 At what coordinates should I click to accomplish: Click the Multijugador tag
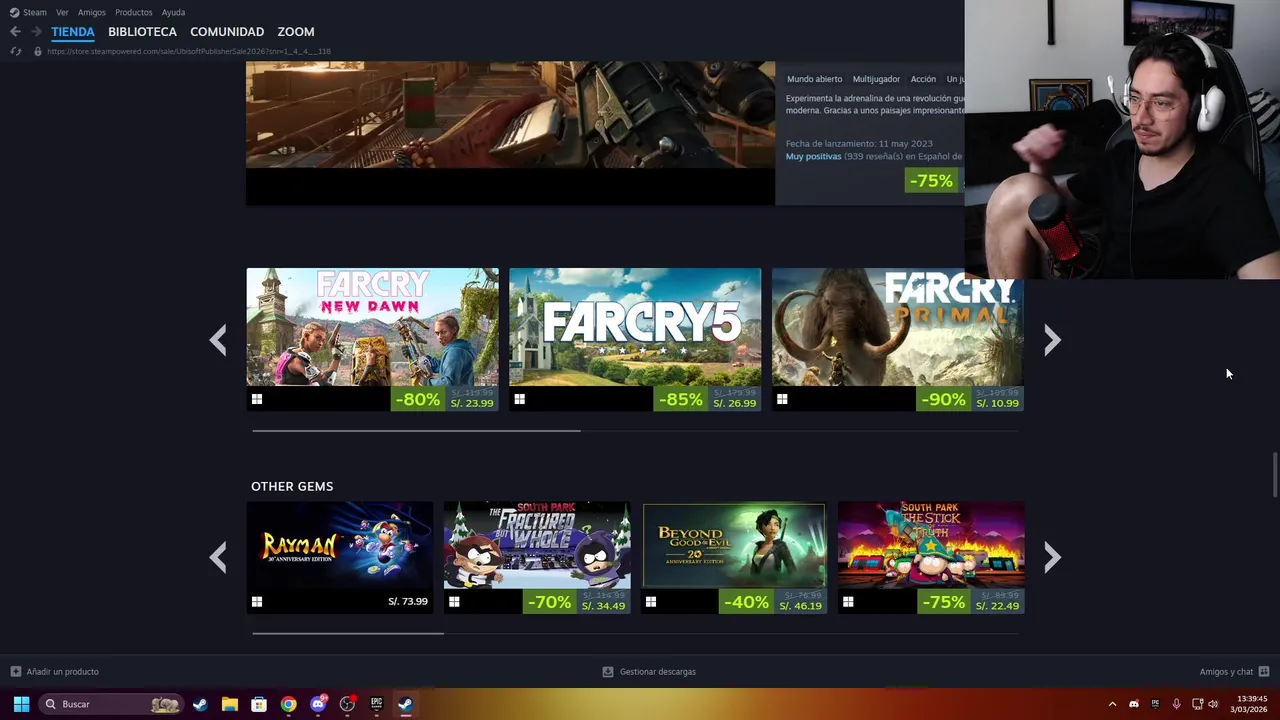tap(876, 79)
